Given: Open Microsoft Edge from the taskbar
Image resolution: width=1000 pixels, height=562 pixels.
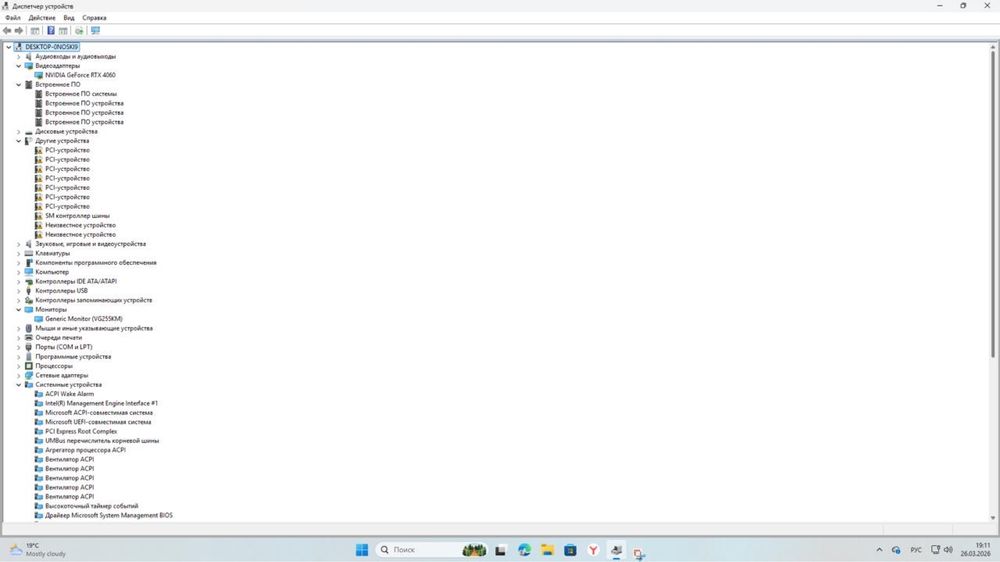Looking at the screenshot, I should 524,550.
